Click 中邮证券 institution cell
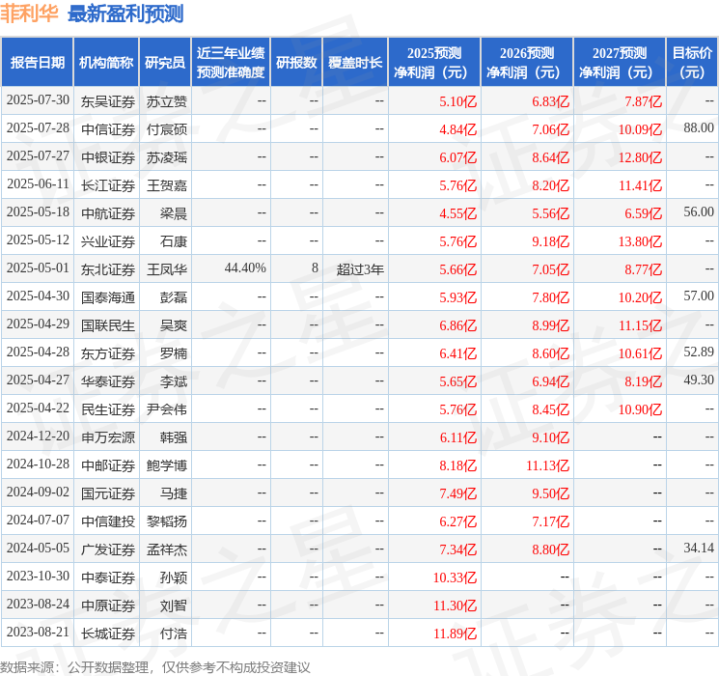Viewport: 719px width, 676px height. pos(108,465)
